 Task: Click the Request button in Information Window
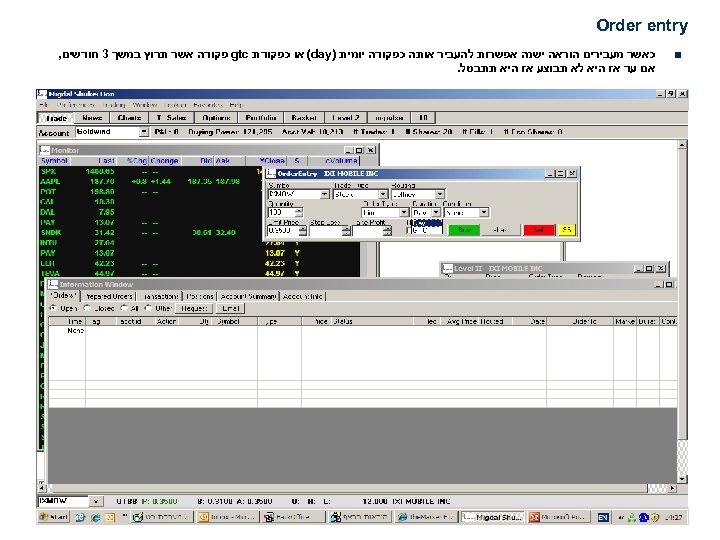194,309
